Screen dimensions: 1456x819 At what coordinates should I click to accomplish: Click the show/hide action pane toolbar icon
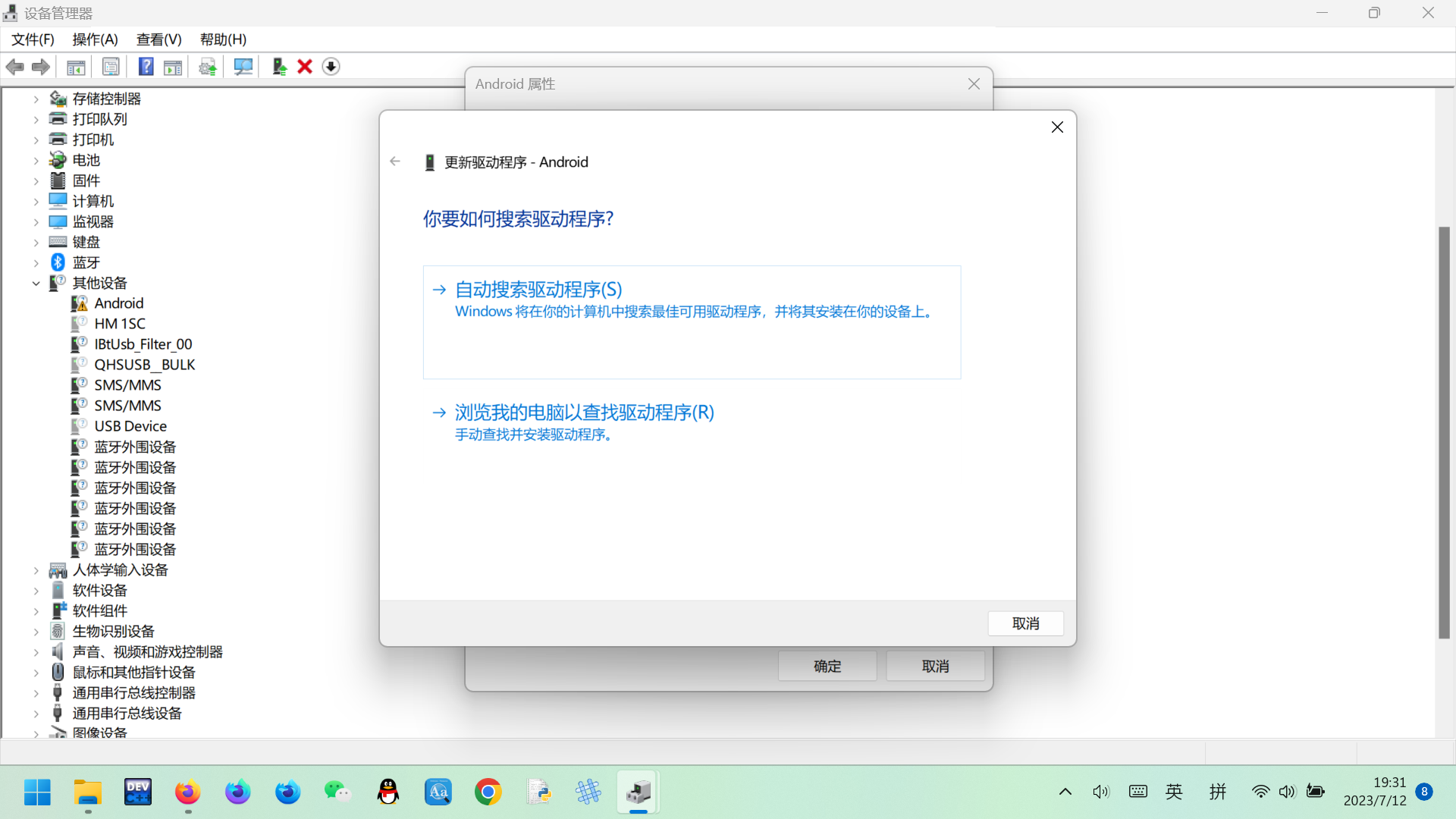point(173,67)
